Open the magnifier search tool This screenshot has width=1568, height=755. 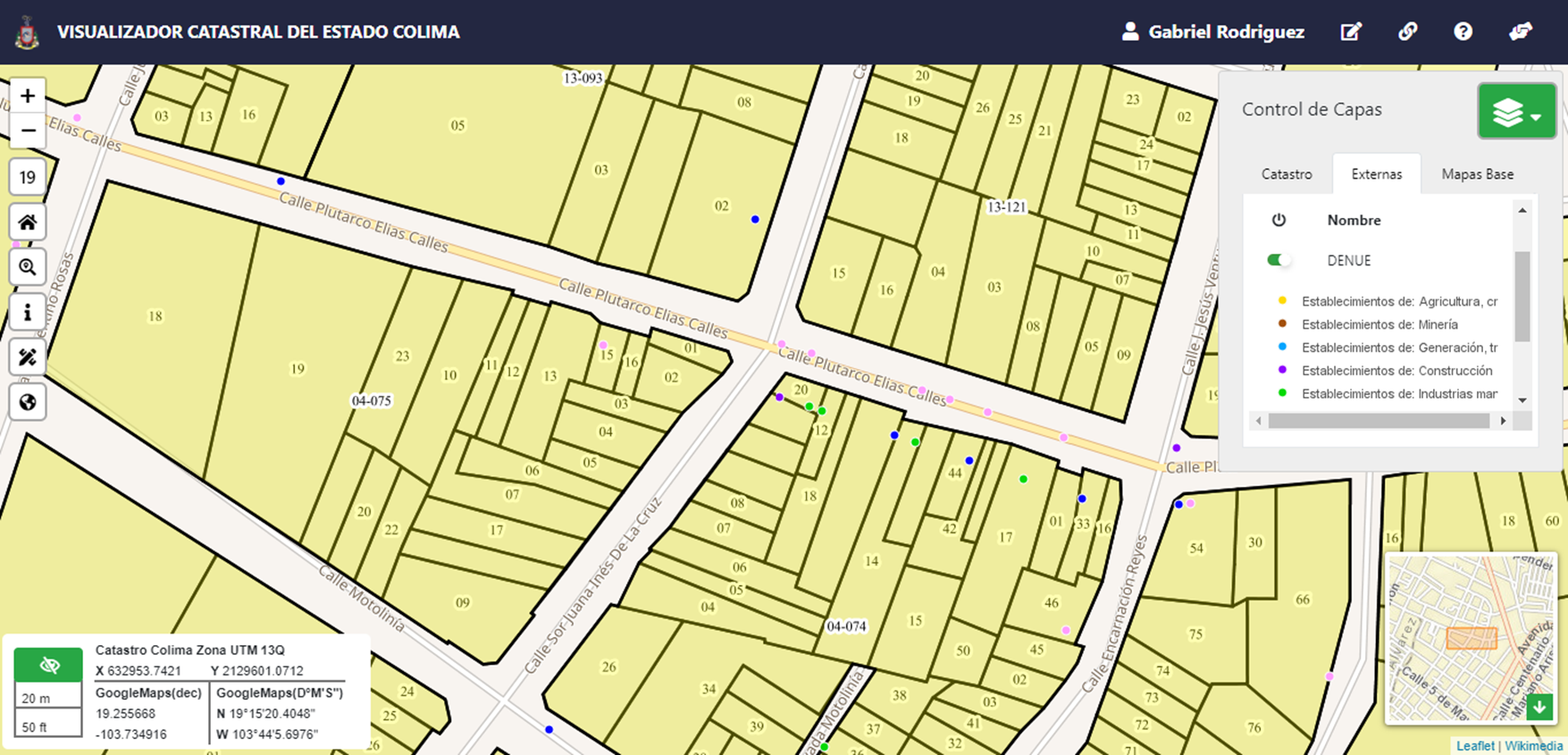click(28, 267)
